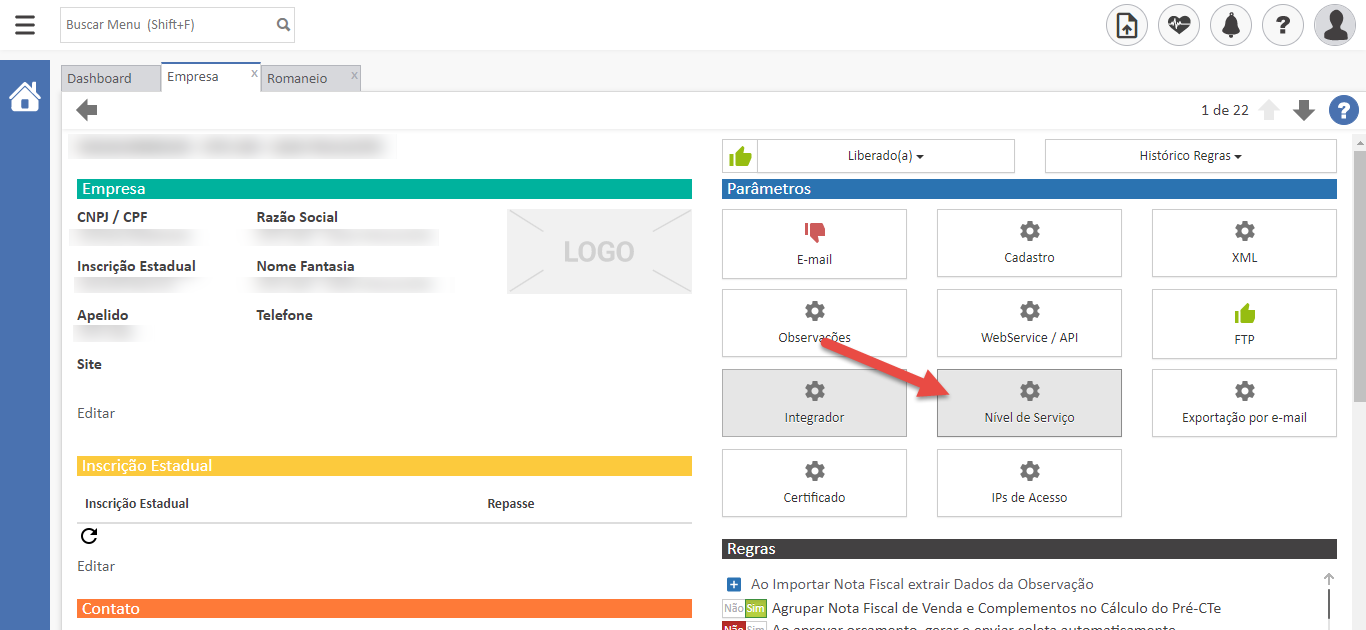Click the home icon in sidebar
Image resolution: width=1366 pixels, height=630 pixels.
point(25,97)
